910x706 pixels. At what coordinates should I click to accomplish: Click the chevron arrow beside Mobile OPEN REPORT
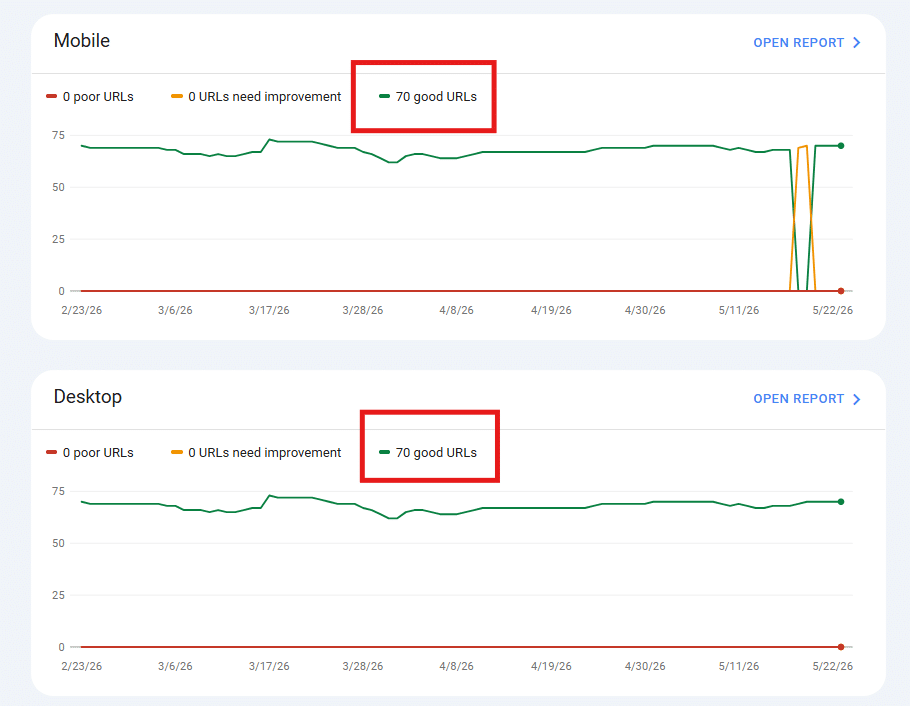[x=857, y=42]
